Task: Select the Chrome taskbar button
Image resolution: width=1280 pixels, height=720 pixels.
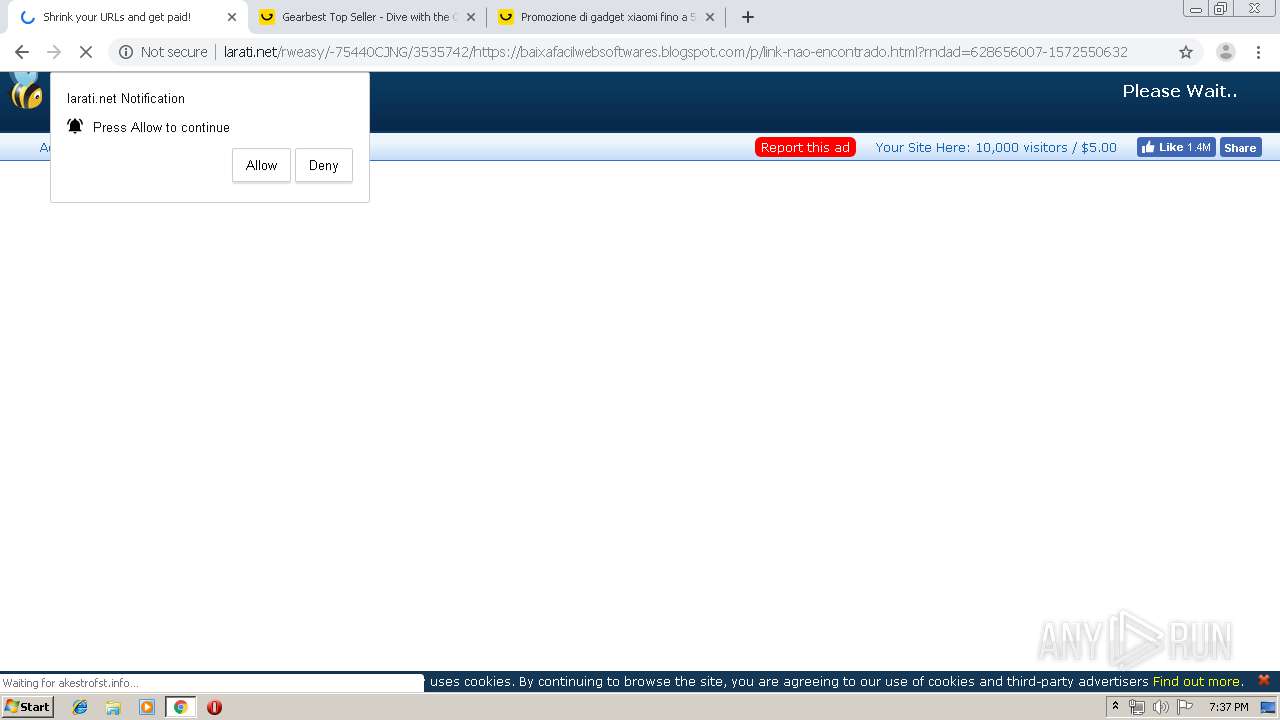Action: [x=180, y=707]
